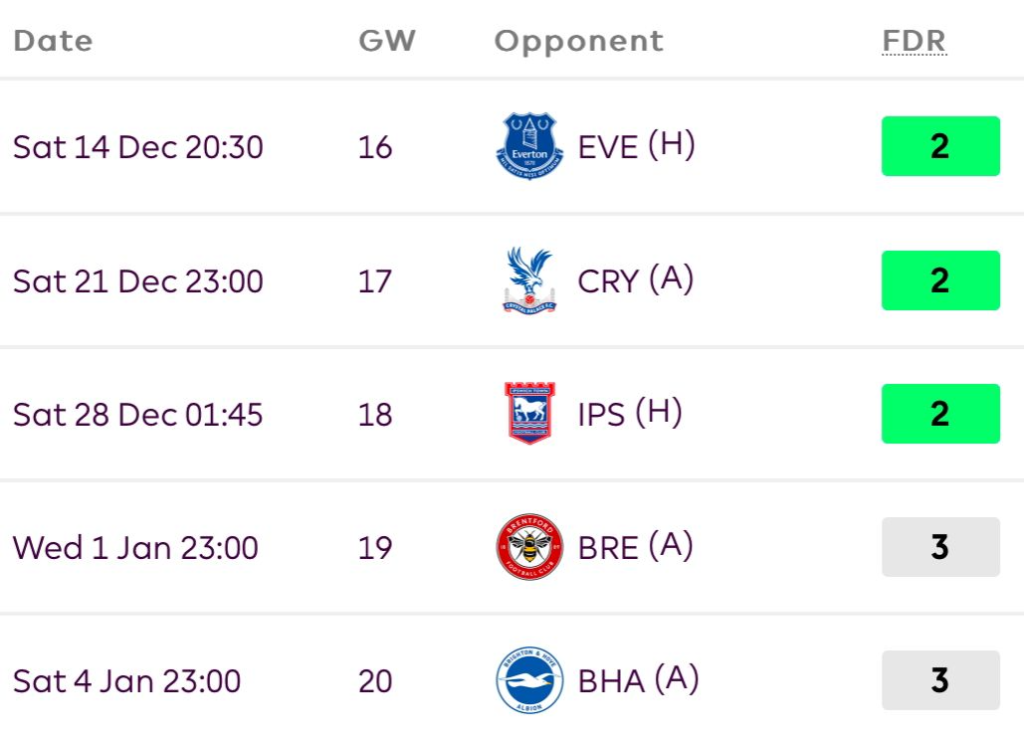Click the Everton club crest
This screenshot has width=1024, height=739.
(530, 146)
